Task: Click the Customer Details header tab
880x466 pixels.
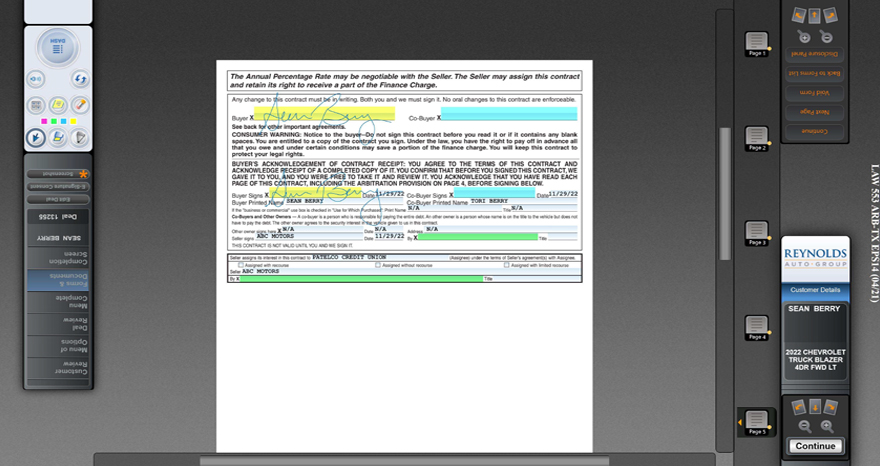Action: pos(815,290)
